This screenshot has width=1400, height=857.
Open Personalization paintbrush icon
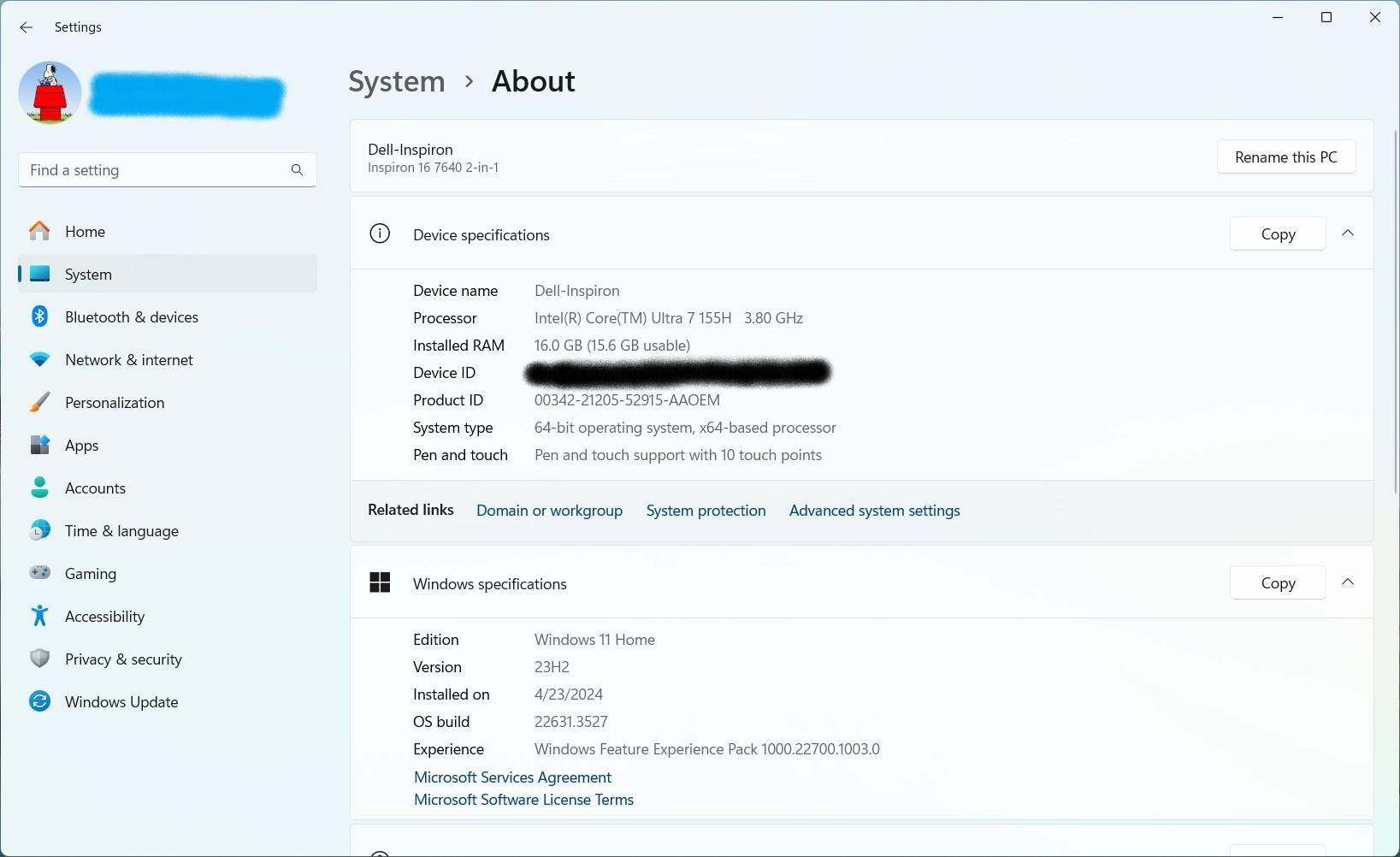click(39, 403)
